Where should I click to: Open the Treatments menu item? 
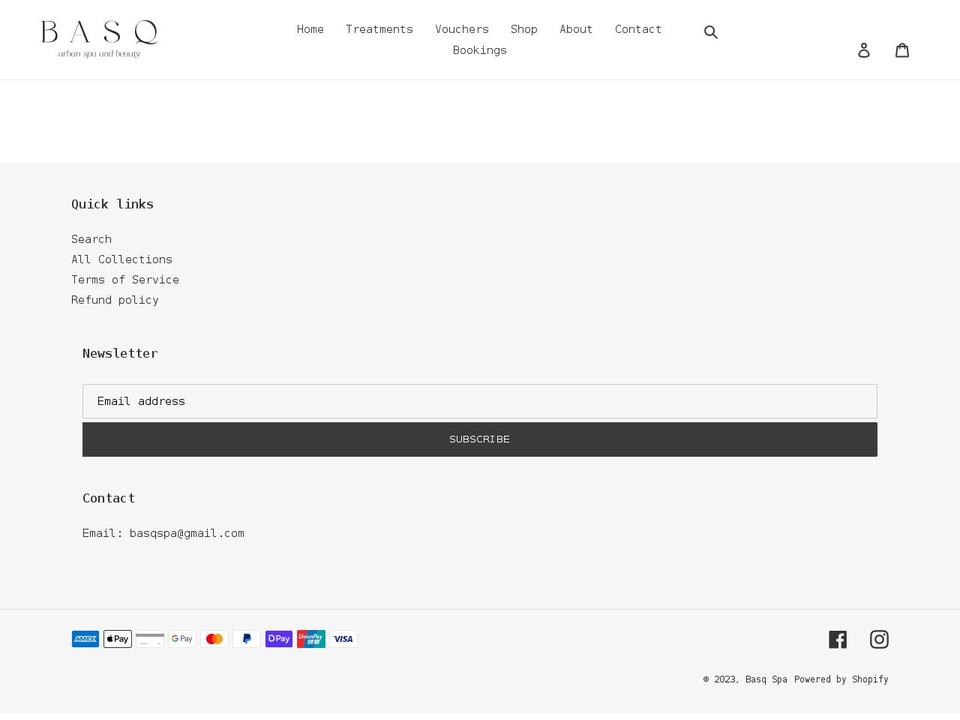pyautogui.click(x=379, y=29)
